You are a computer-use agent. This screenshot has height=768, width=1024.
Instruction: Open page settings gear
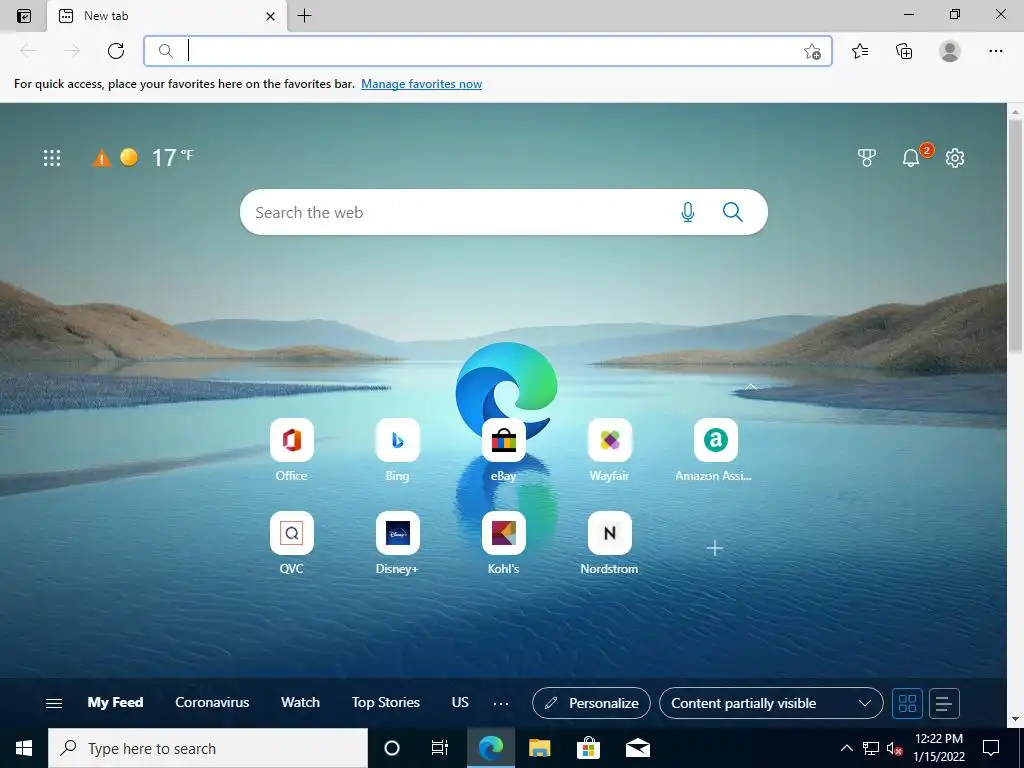point(955,157)
